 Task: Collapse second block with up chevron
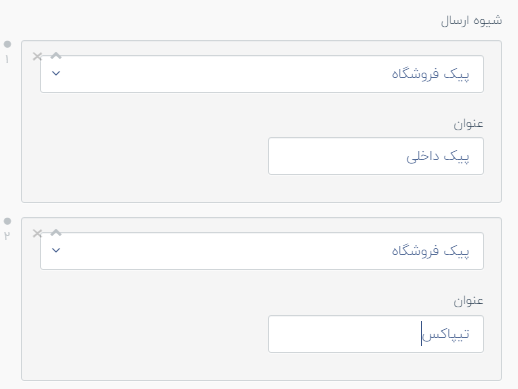point(56,233)
